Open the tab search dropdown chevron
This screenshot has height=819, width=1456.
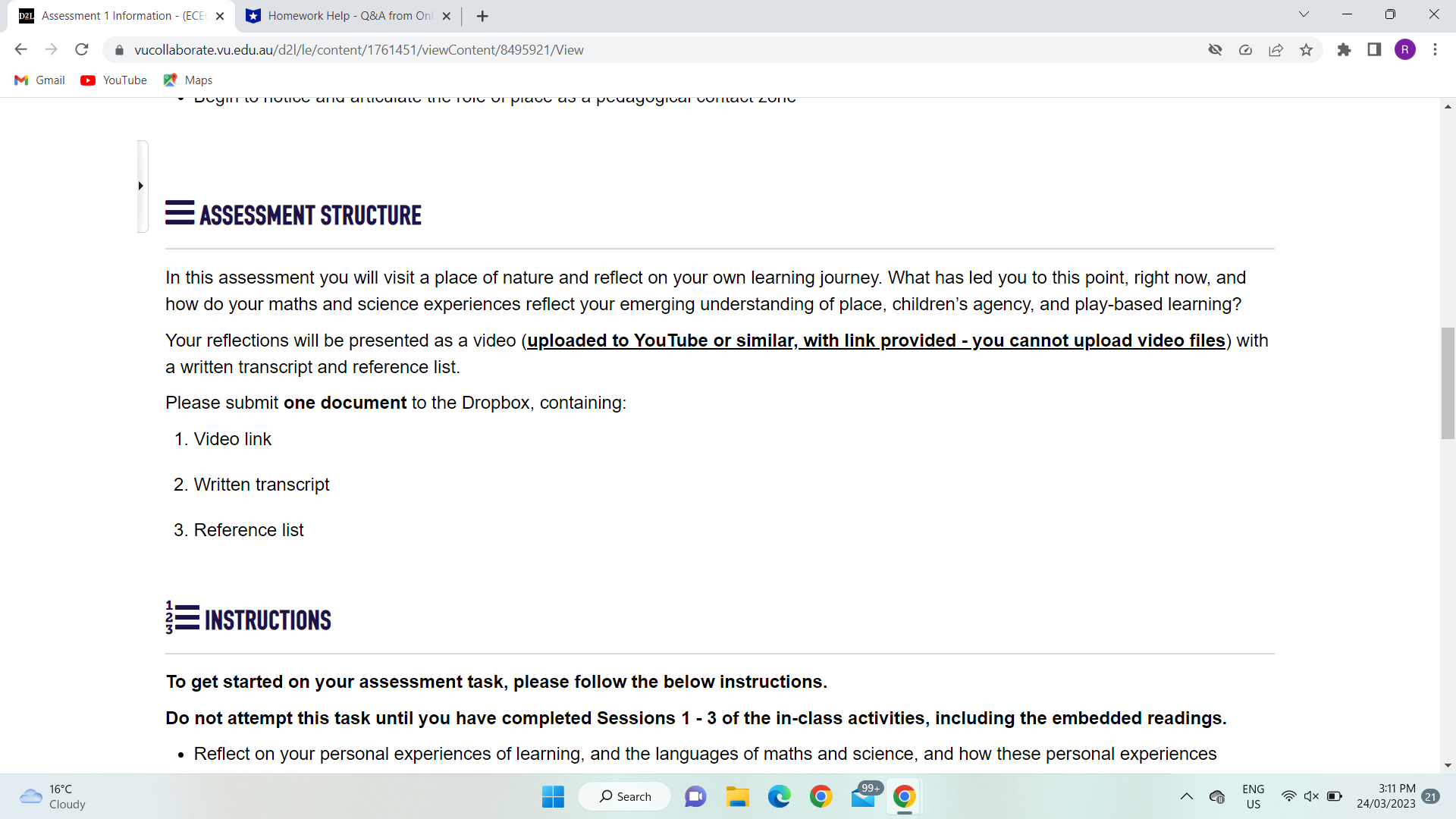tap(1304, 14)
